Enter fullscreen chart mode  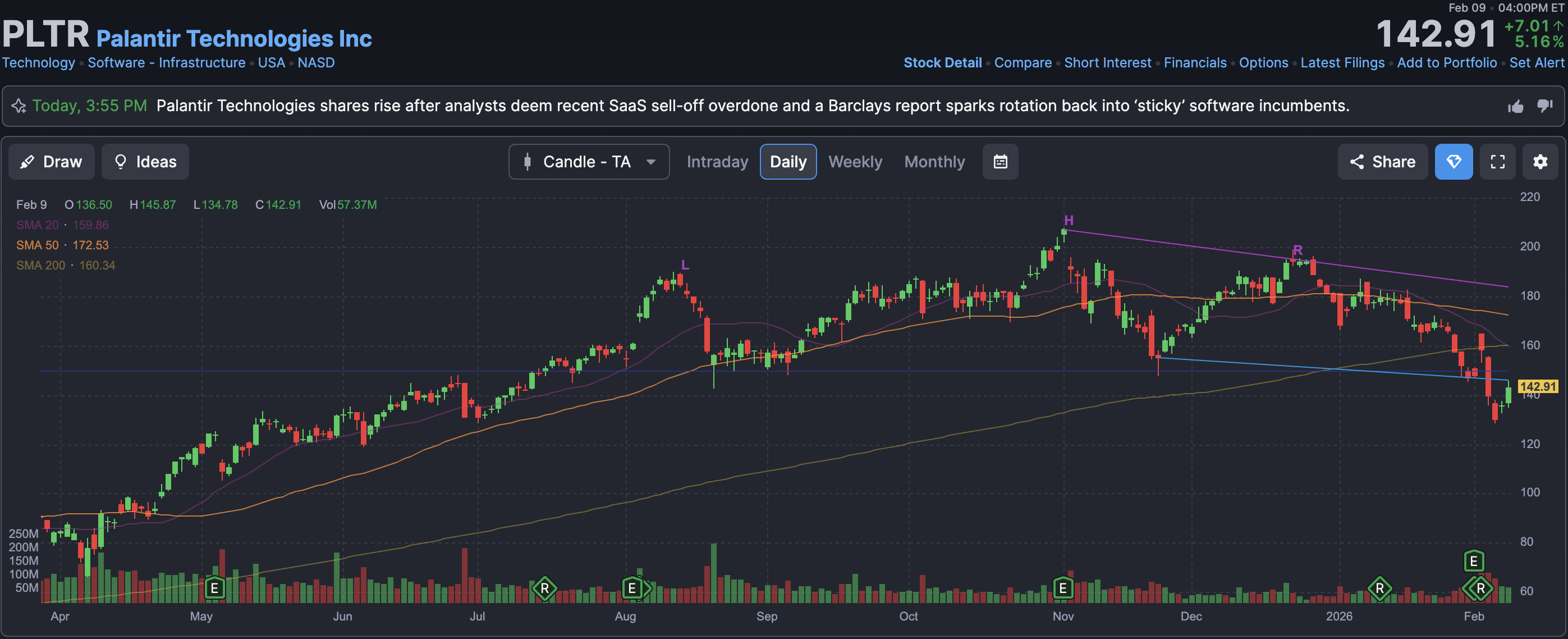tap(1497, 161)
